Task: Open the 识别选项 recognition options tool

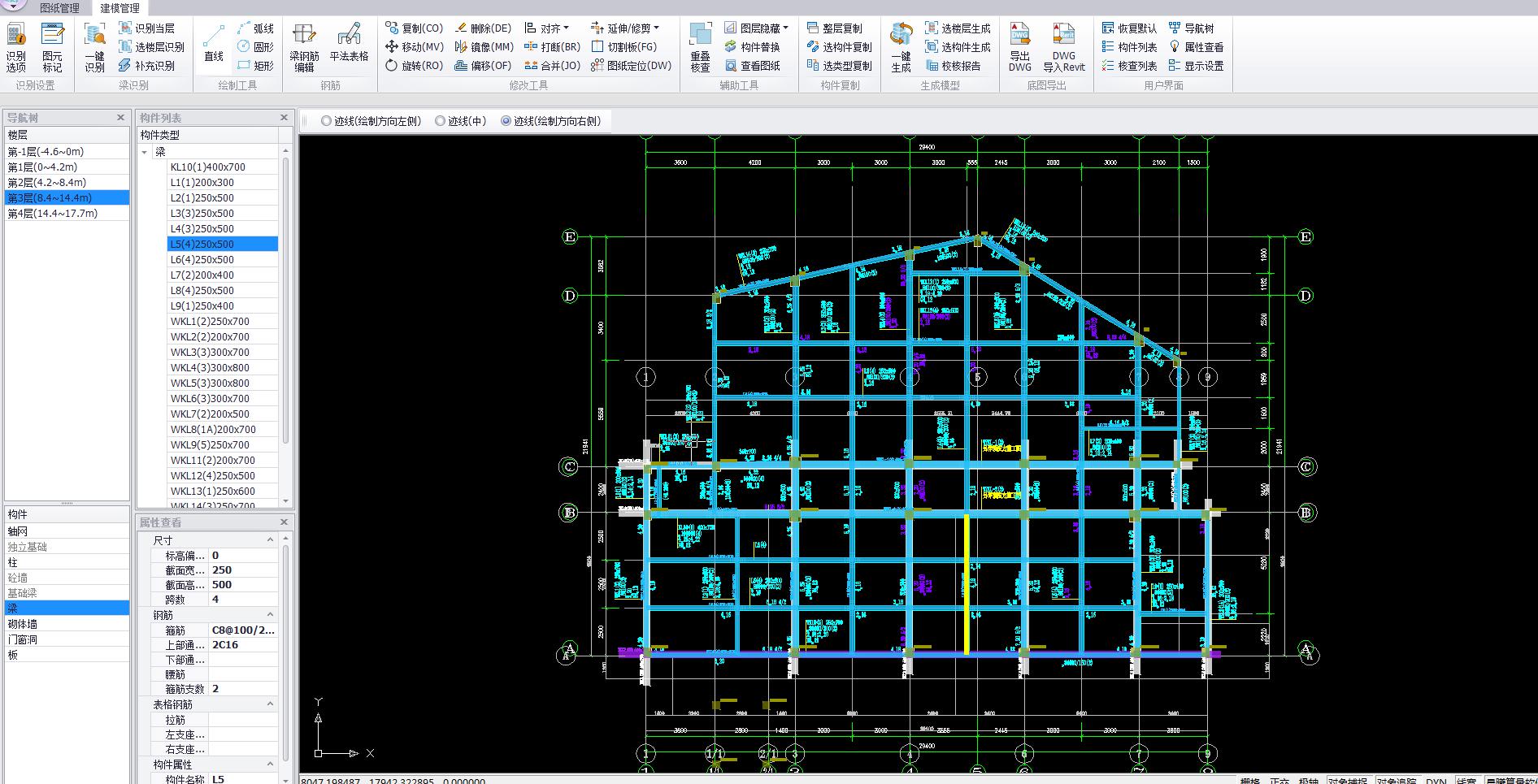Action: pos(16,47)
